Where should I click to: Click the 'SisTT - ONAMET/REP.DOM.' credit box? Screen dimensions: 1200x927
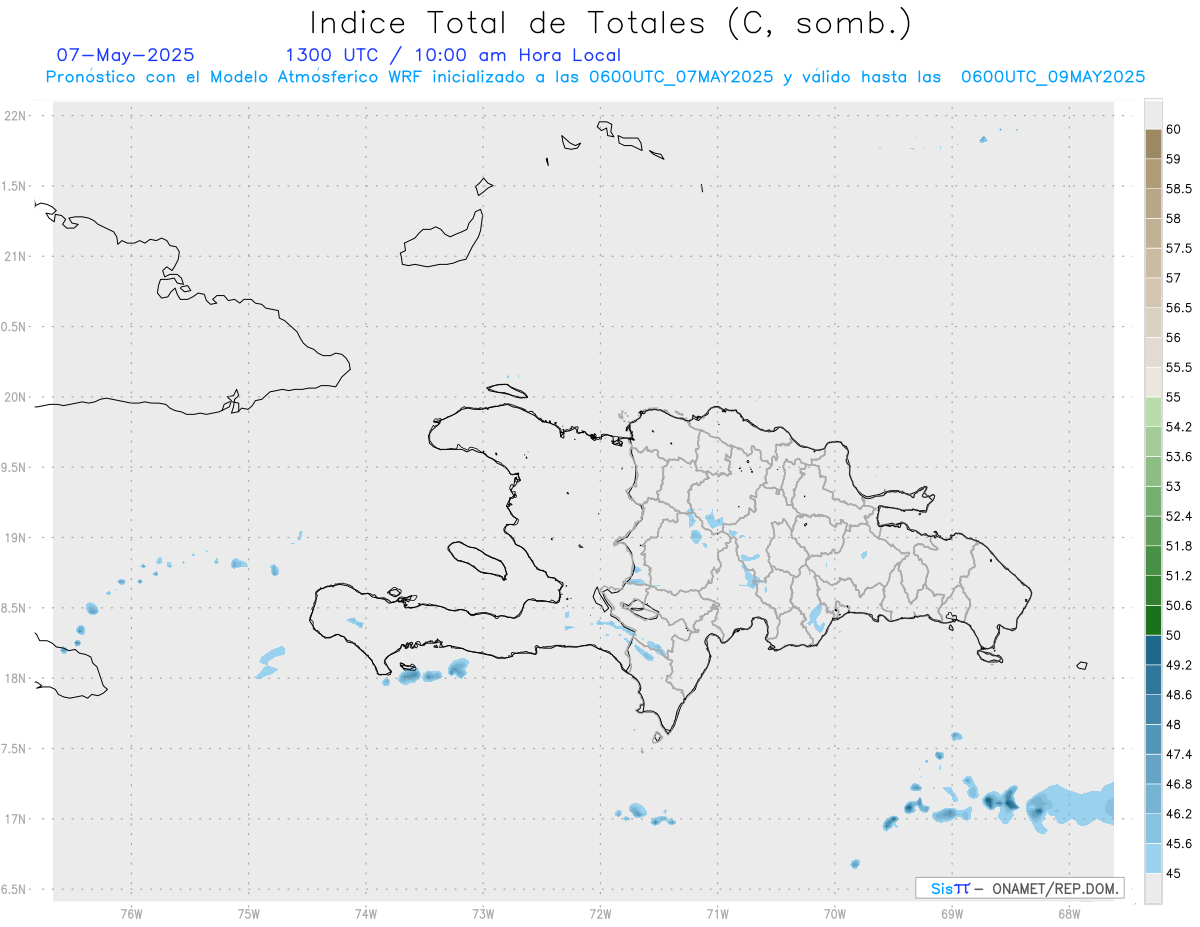point(1020,888)
